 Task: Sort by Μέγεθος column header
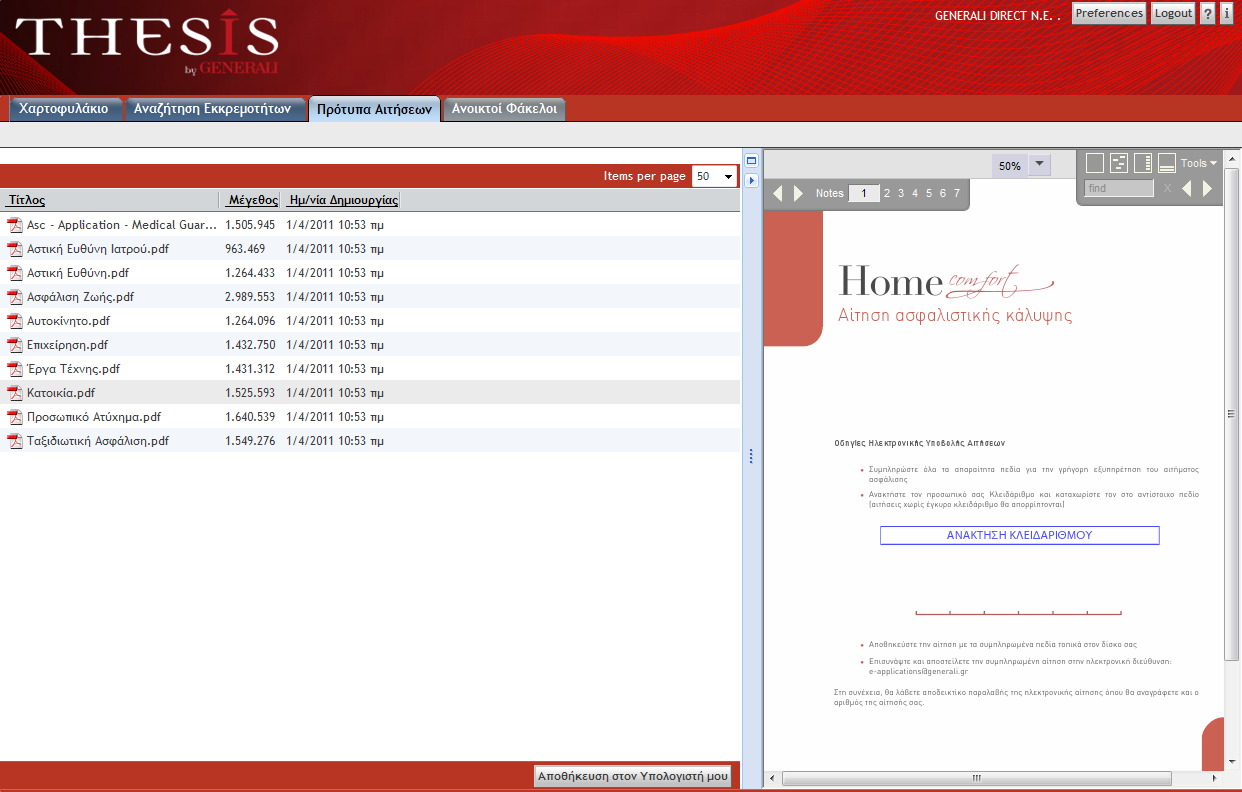(x=253, y=200)
